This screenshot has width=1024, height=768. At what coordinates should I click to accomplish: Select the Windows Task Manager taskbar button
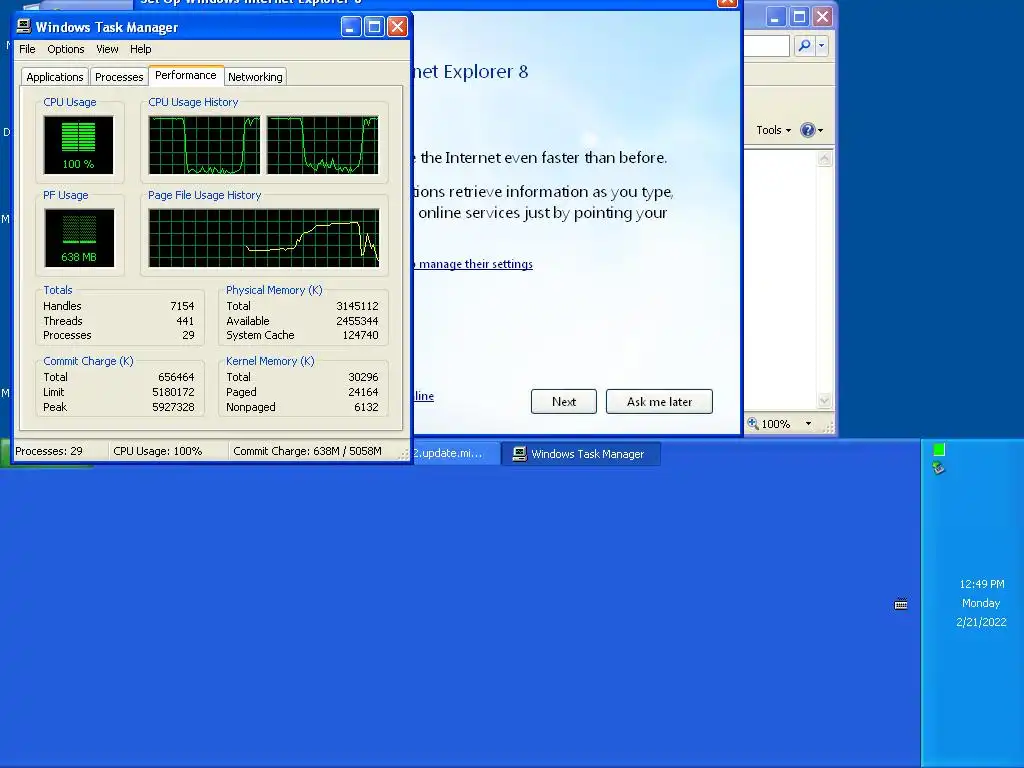click(581, 454)
